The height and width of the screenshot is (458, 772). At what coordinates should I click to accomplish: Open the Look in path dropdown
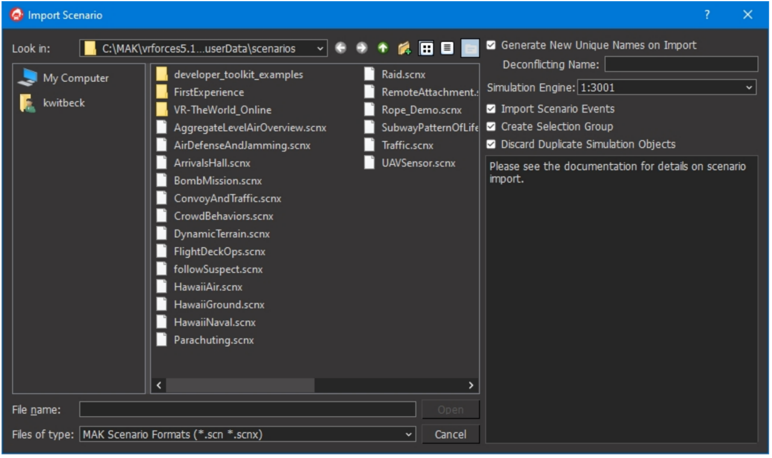(320, 48)
